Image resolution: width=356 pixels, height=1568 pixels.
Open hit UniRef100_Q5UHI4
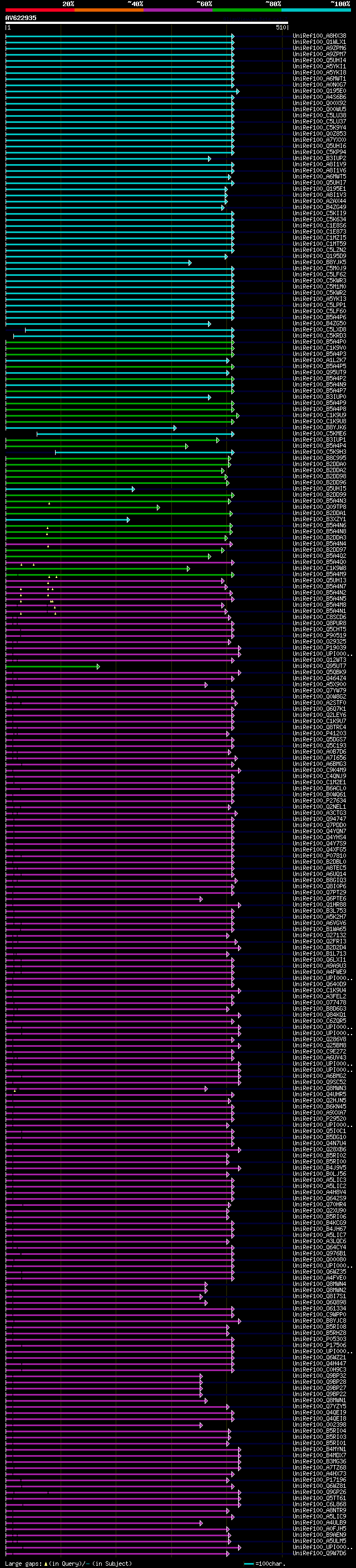click(x=319, y=60)
